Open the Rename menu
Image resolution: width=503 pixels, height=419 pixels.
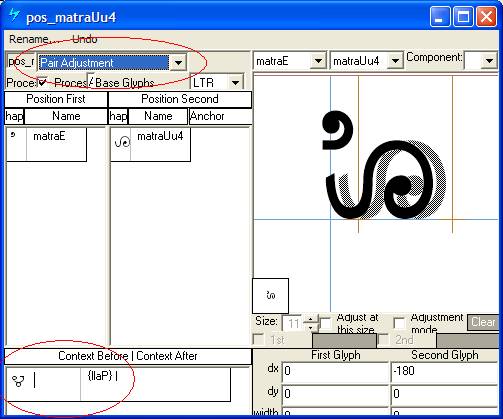coord(34,39)
